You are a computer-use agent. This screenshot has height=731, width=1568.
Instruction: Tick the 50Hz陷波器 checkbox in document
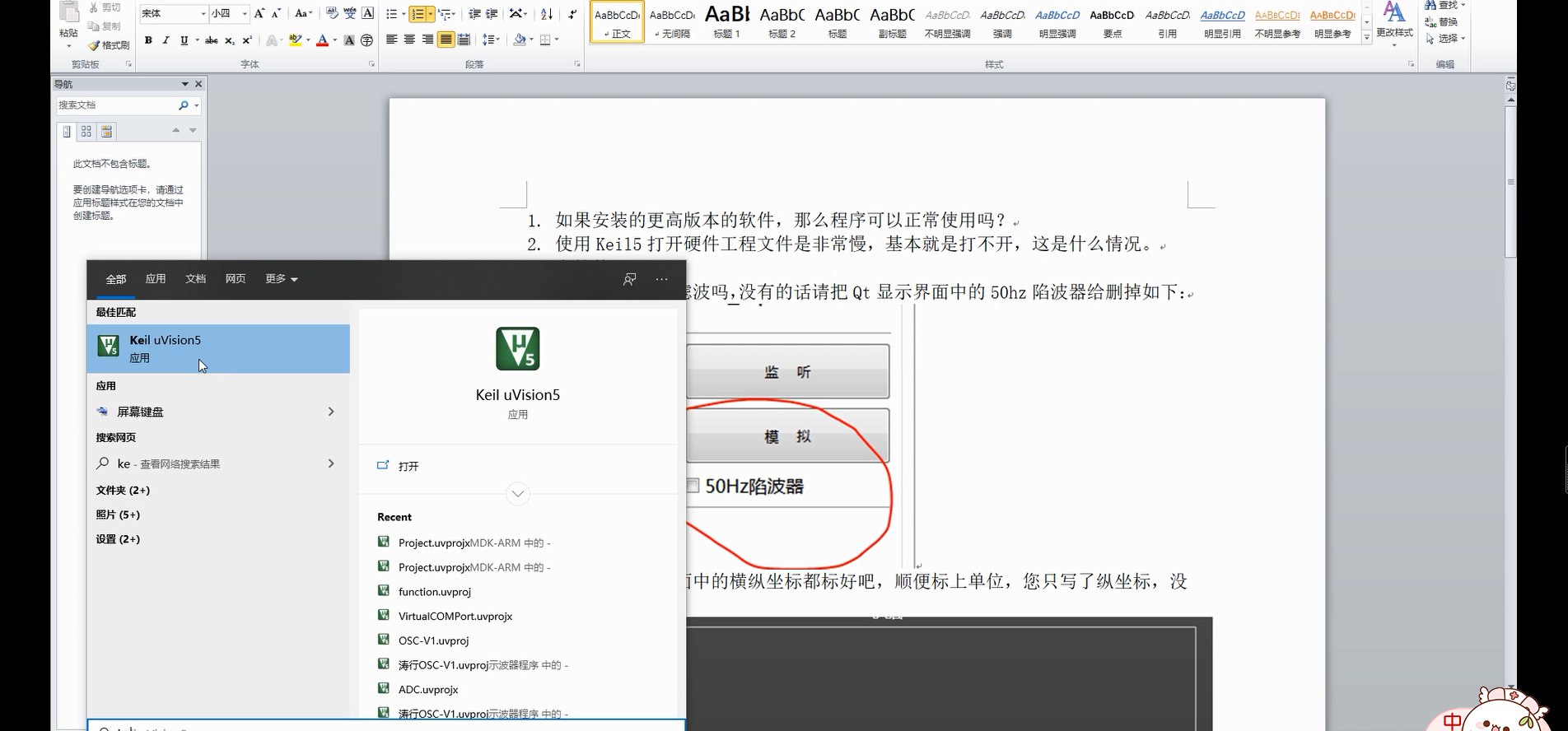point(693,486)
